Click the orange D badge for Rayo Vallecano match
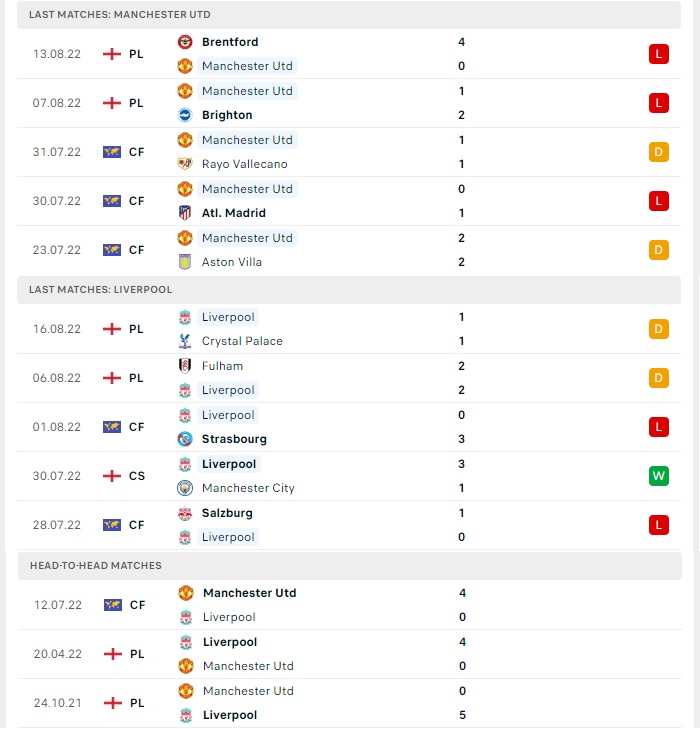The image size is (700, 729). coord(659,152)
